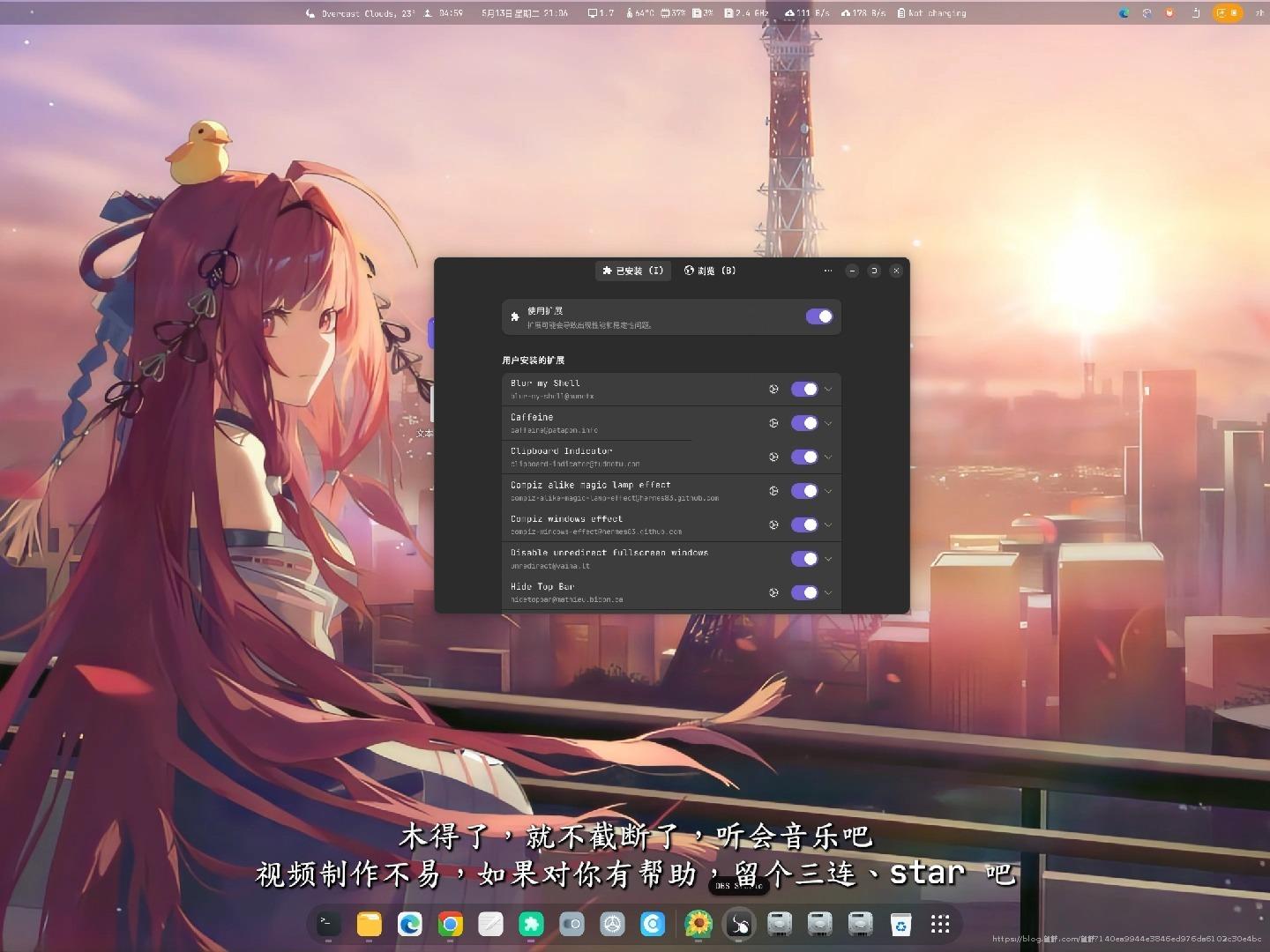Open Hide Top Bar settings gear
The height and width of the screenshot is (952, 1270).
tap(773, 592)
